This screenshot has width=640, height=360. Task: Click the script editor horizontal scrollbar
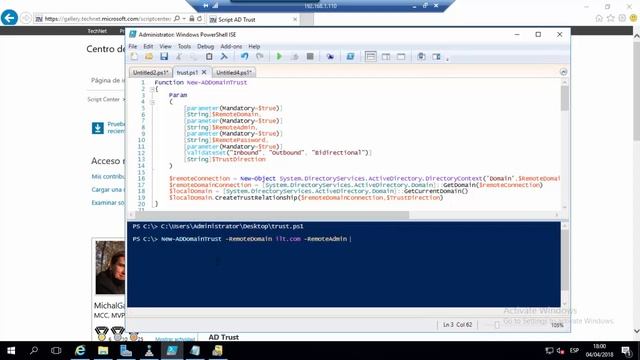[x=272, y=215]
